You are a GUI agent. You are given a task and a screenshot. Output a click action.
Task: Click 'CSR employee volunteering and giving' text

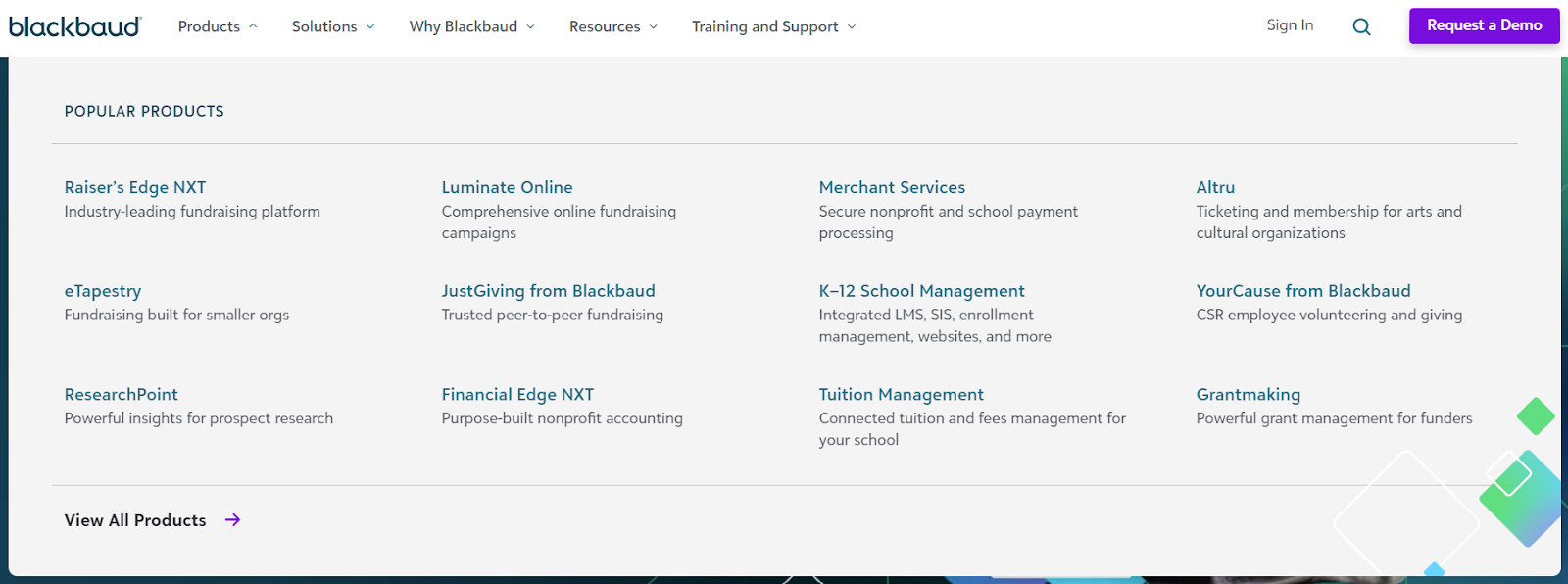[1329, 315]
